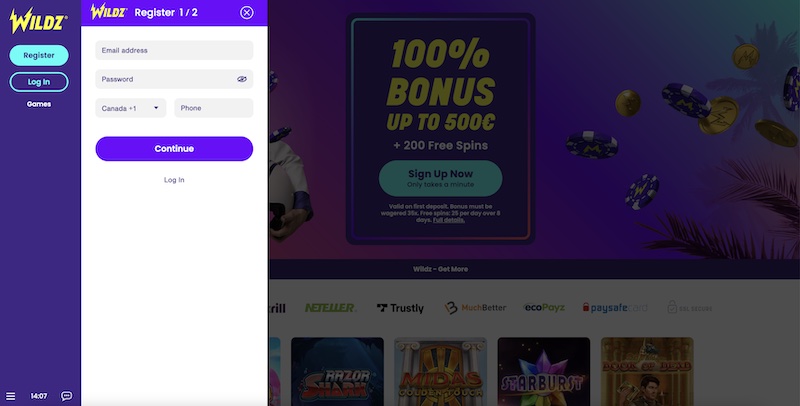Click the purple Continue button

pos(174,148)
